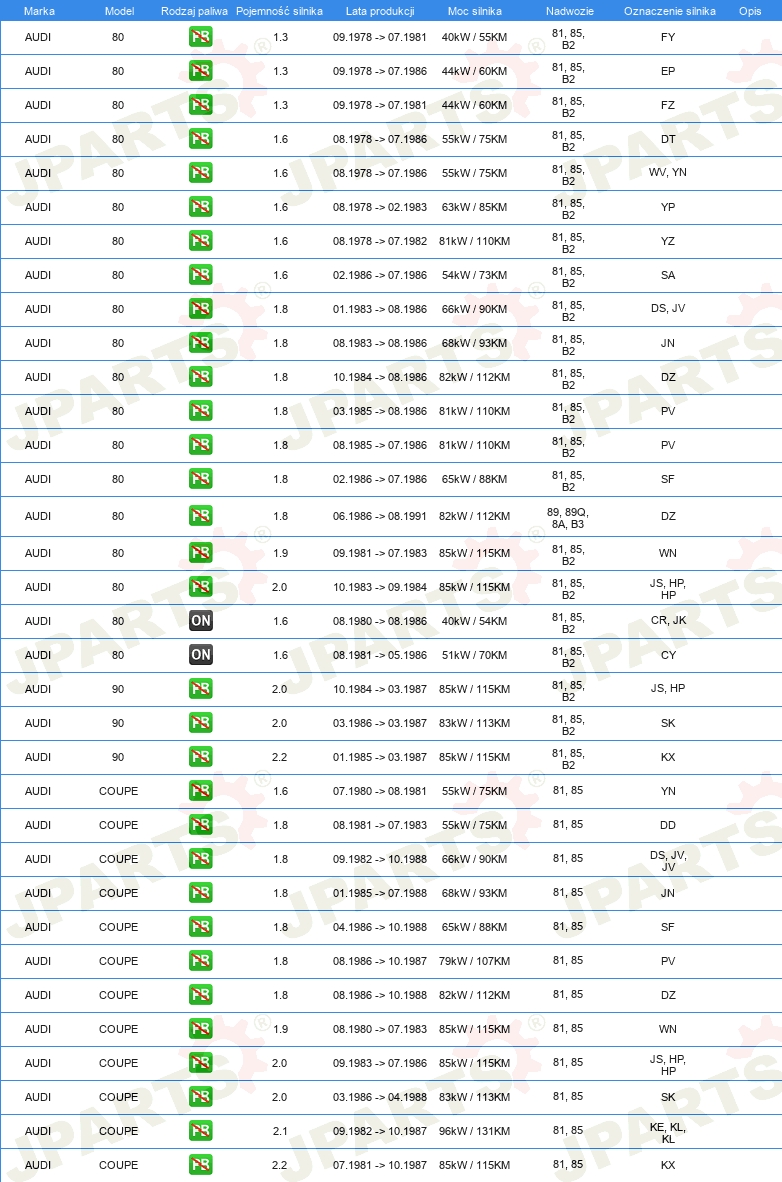The width and height of the screenshot is (782, 1182).
Task: Click the 2.1 engine capacity cell
Action: (x=280, y=1131)
